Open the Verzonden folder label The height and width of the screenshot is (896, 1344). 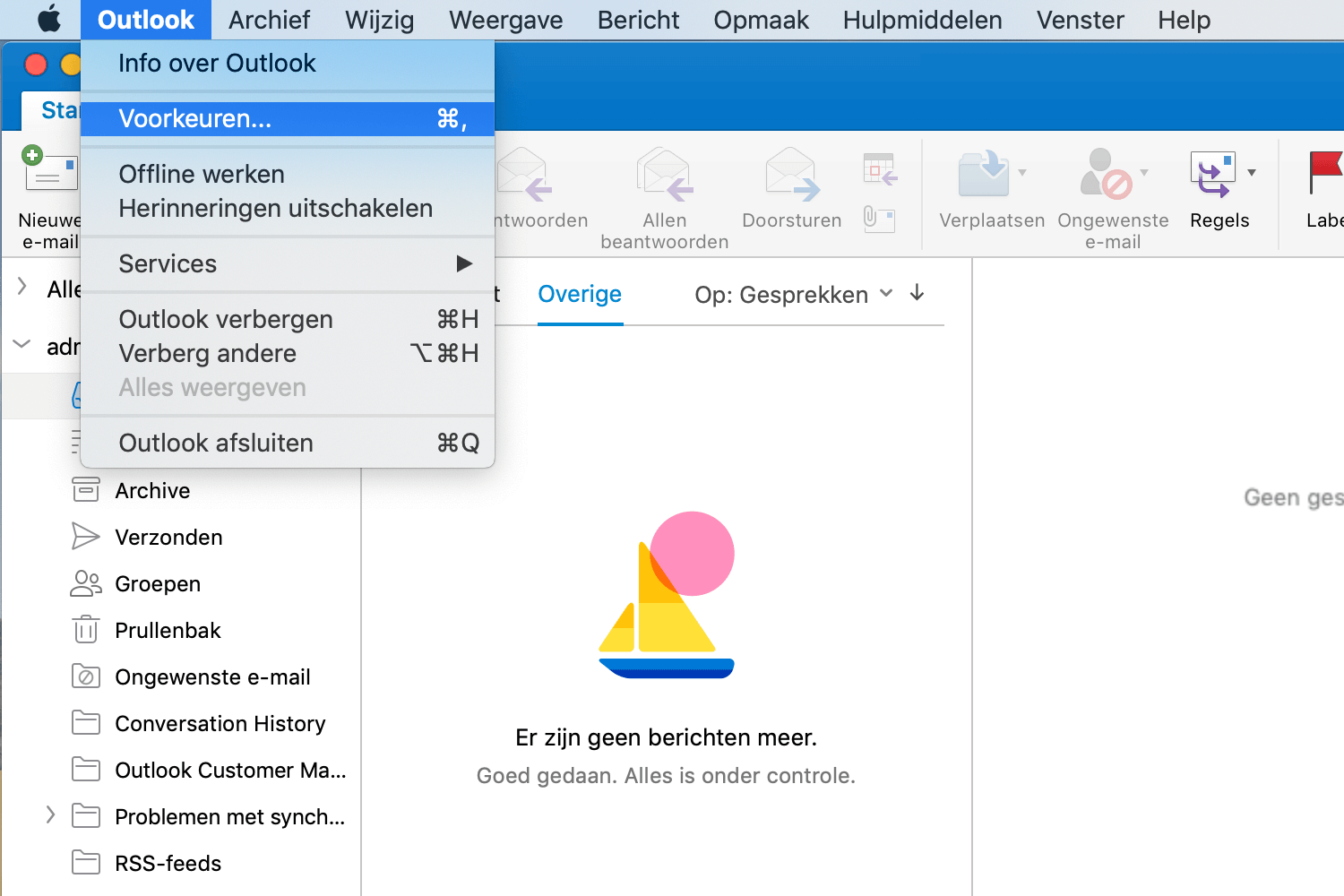(168, 537)
